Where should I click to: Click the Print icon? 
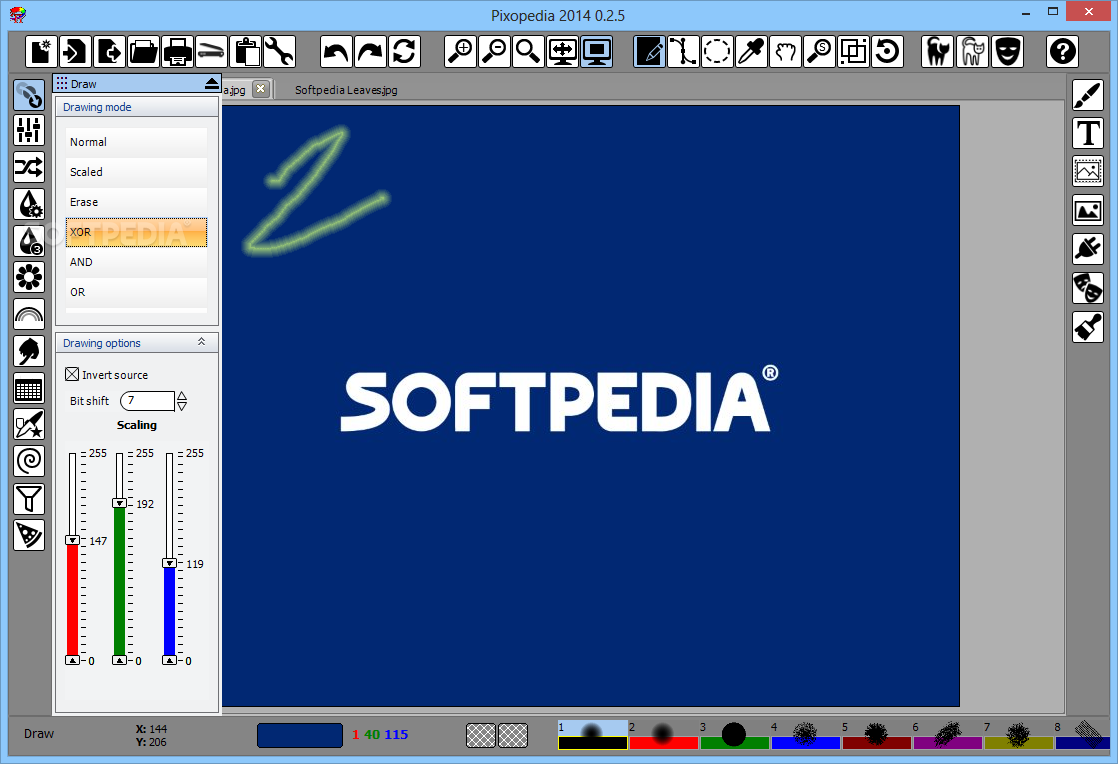178,51
